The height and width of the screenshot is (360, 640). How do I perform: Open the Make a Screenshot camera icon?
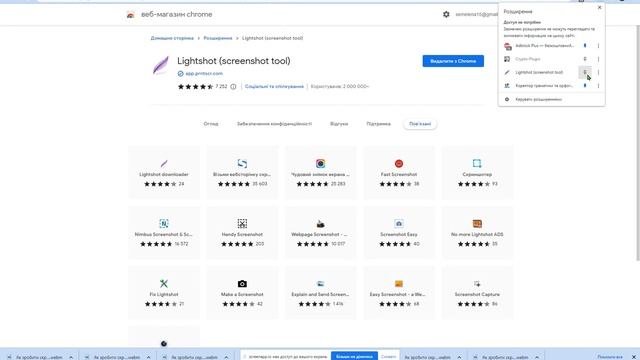pos(242,283)
